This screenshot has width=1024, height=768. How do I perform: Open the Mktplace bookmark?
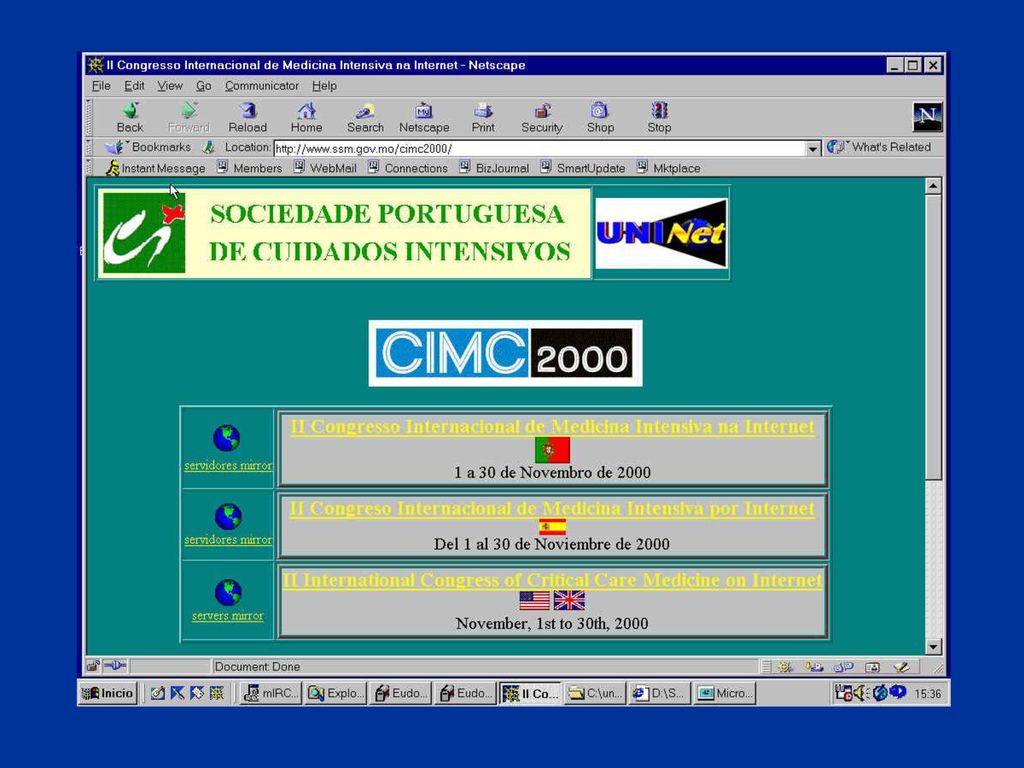click(x=669, y=168)
